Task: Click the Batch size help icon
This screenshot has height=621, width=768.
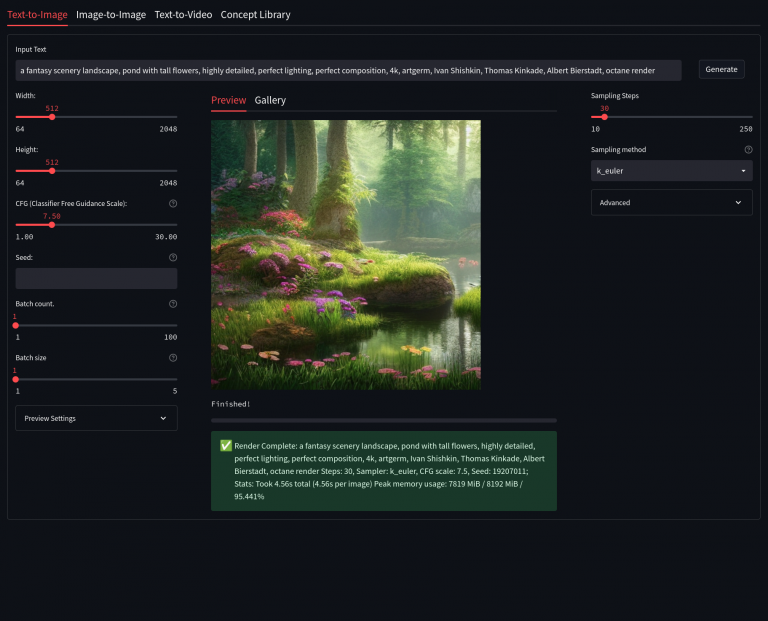Action: tap(173, 357)
